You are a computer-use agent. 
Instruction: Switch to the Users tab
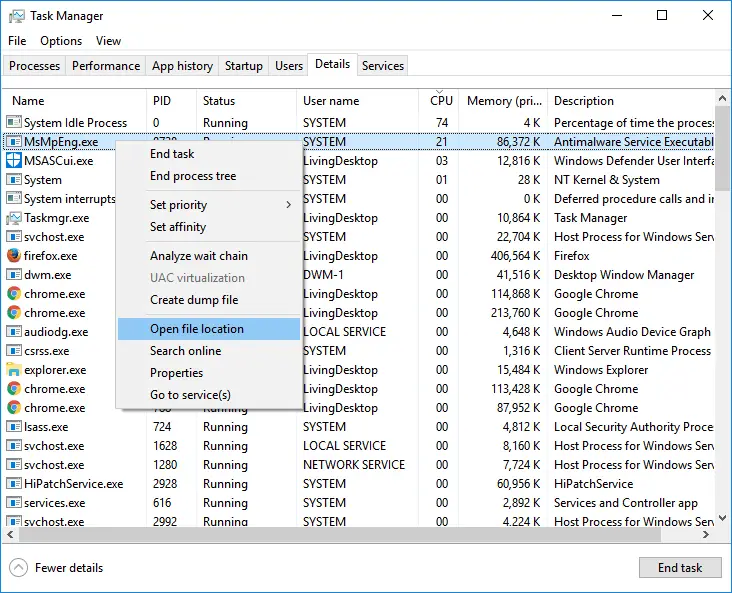pyautogui.click(x=289, y=66)
